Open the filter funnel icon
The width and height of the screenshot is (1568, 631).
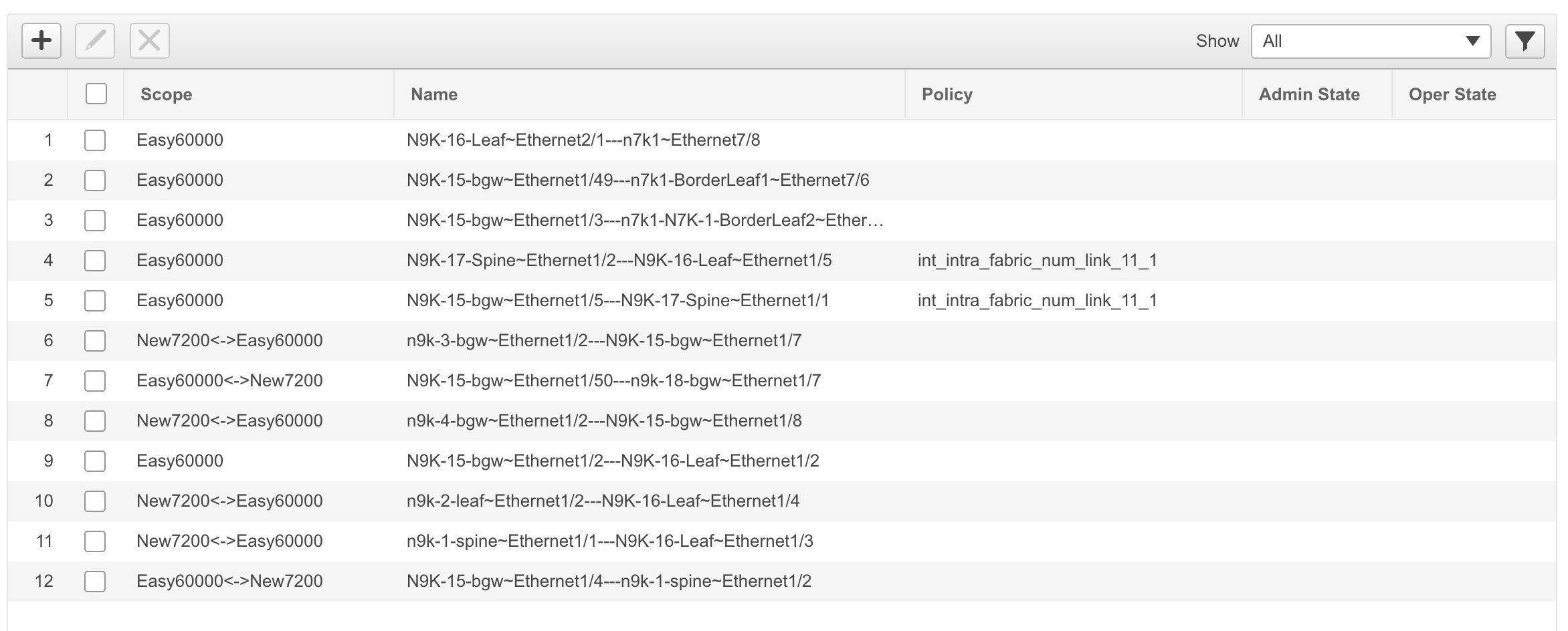1525,41
